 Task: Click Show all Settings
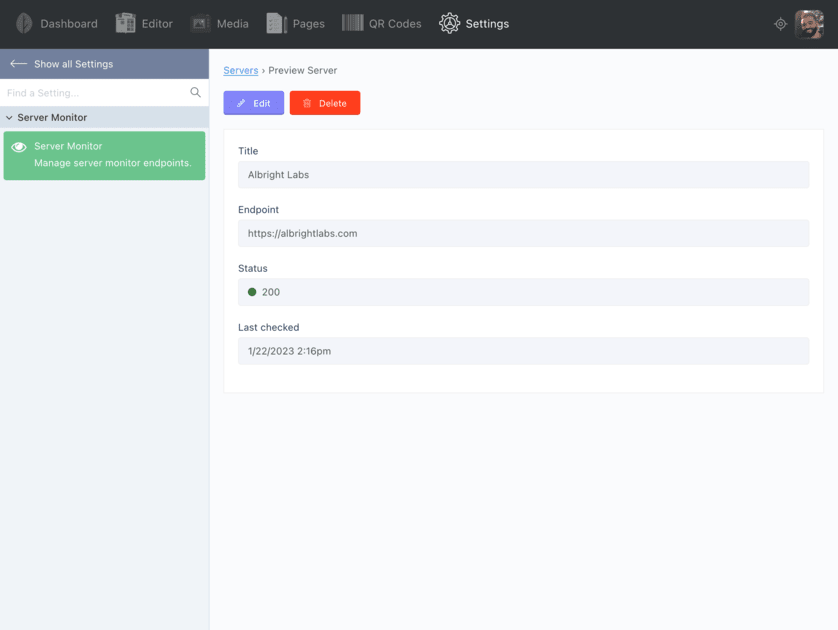(x=74, y=64)
